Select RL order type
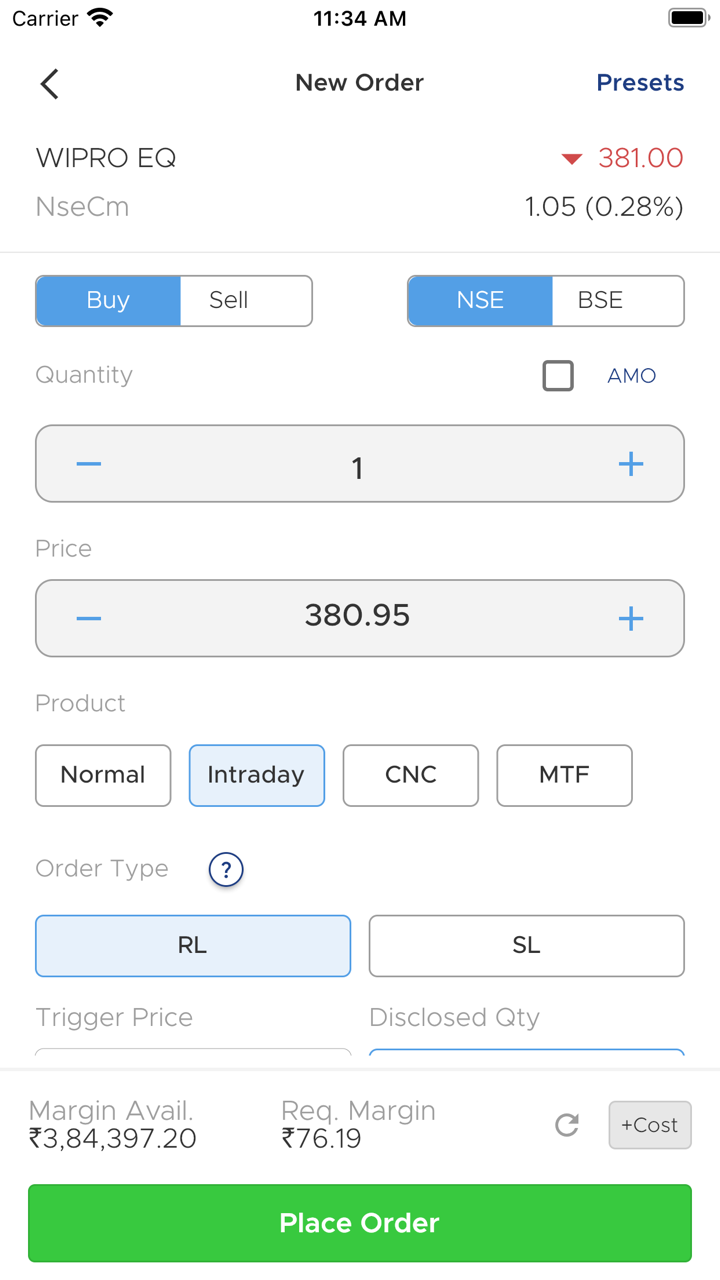720x1280 pixels. [x=193, y=946]
